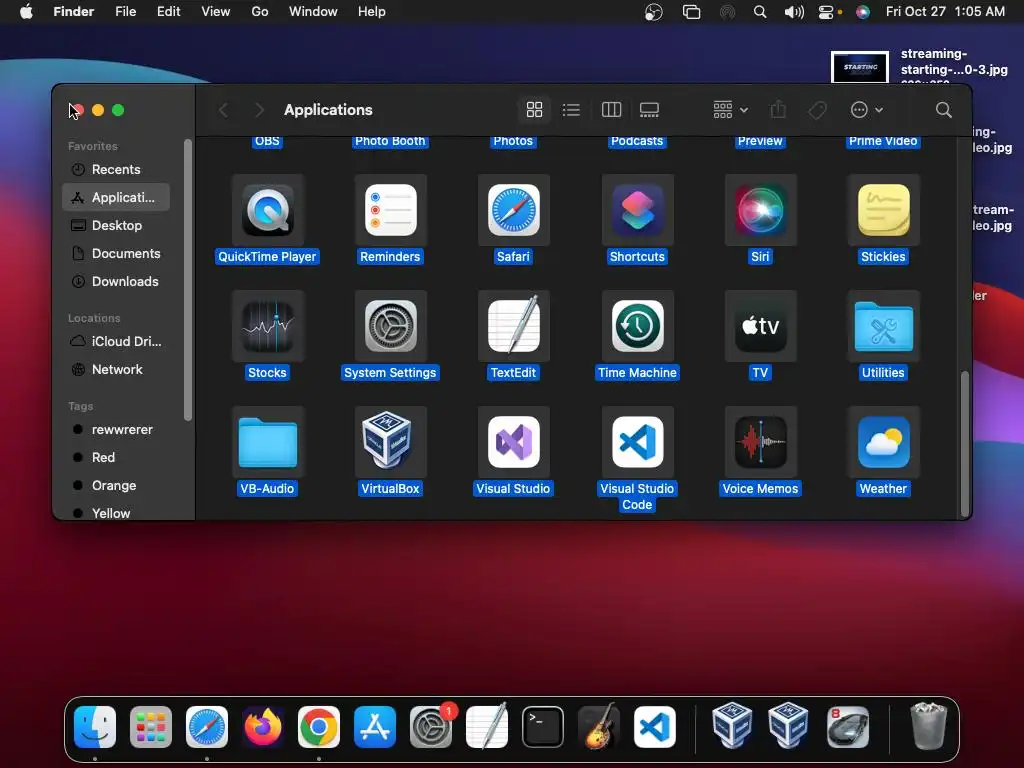The image size is (1024, 768).
Task: Select the Siri app icon
Action: tap(760, 210)
